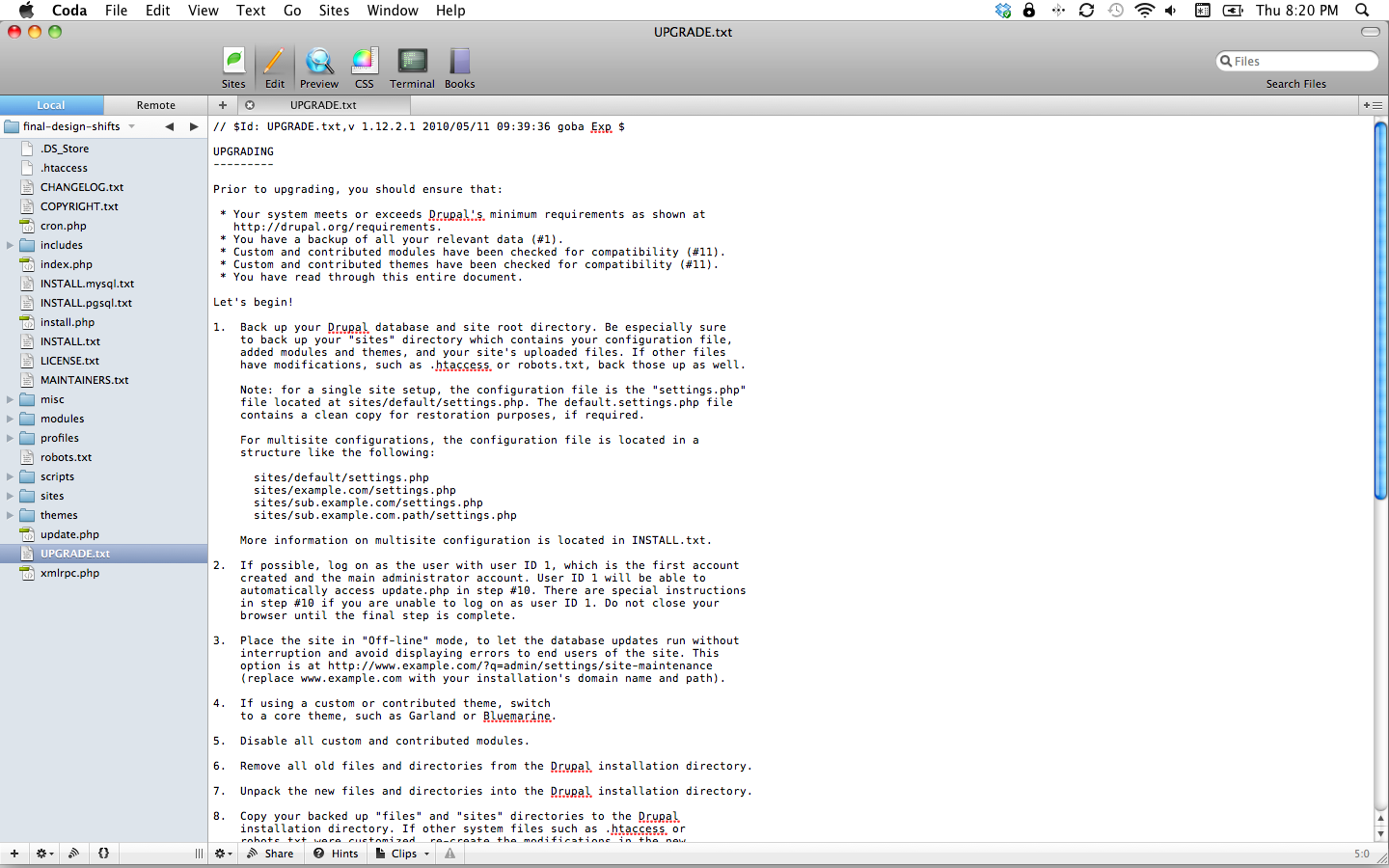The height and width of the screenshot is (868, 1389).
Task: Open the Go menu
Action: [292, 11]
